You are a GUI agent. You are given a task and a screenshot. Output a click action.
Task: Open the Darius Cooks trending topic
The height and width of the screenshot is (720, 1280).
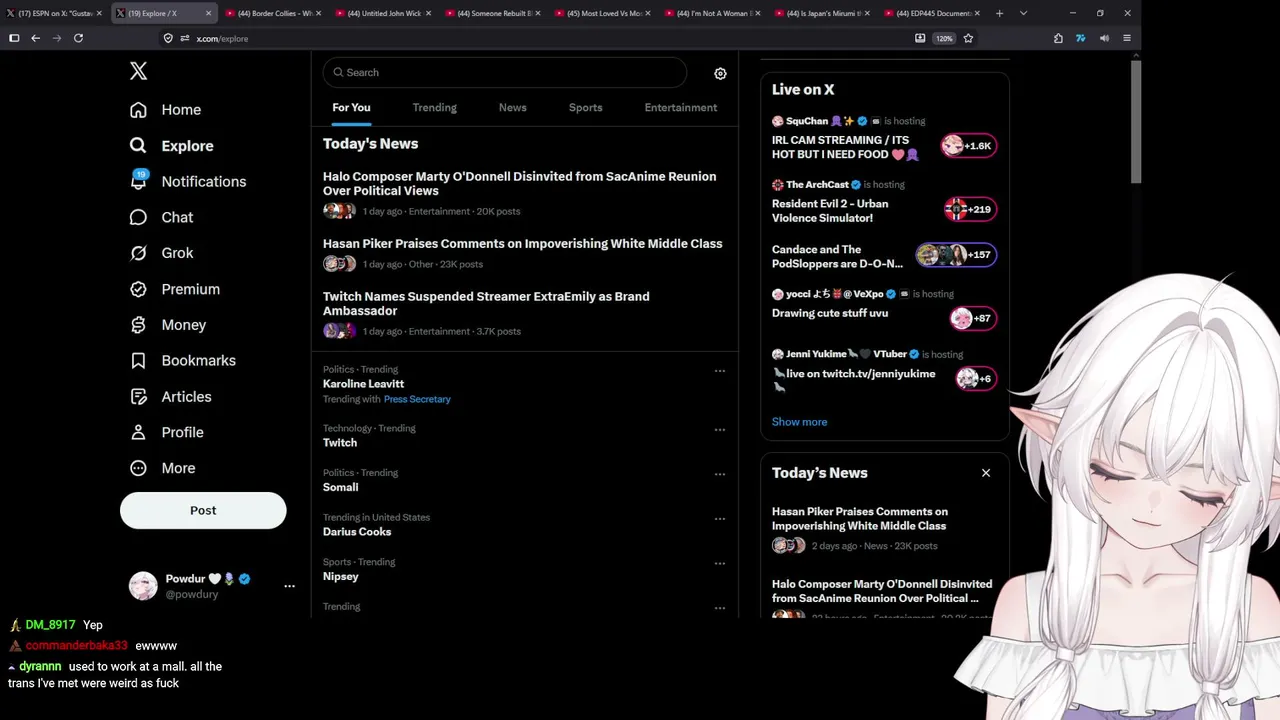pos(357,532)
